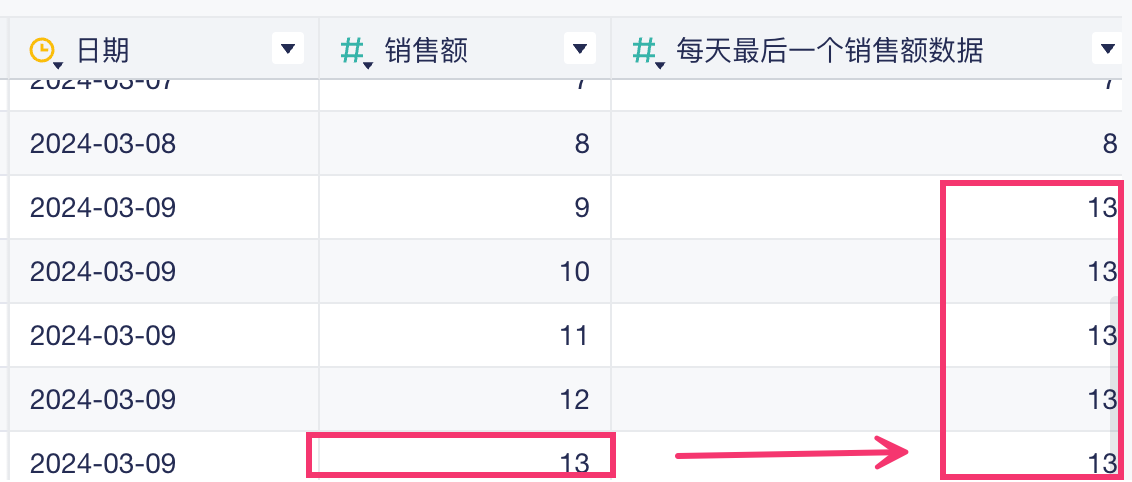Open the 日期 column dropdown arrow
Image resolution: width=1132 pixels, height=482 pixels.
pyautogui.click(x=288, y=48)
